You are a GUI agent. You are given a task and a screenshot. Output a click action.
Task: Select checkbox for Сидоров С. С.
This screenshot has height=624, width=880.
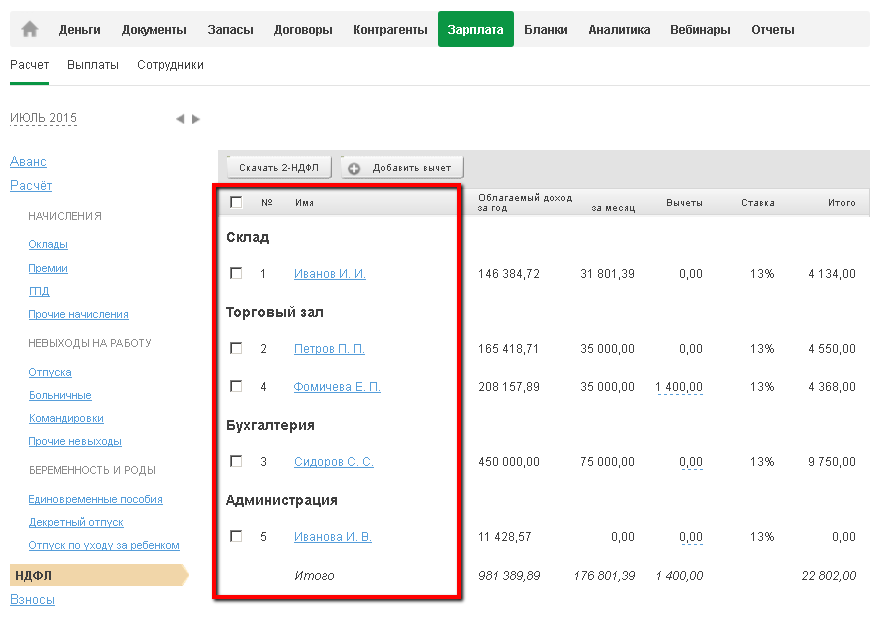(x=236, y=461)
